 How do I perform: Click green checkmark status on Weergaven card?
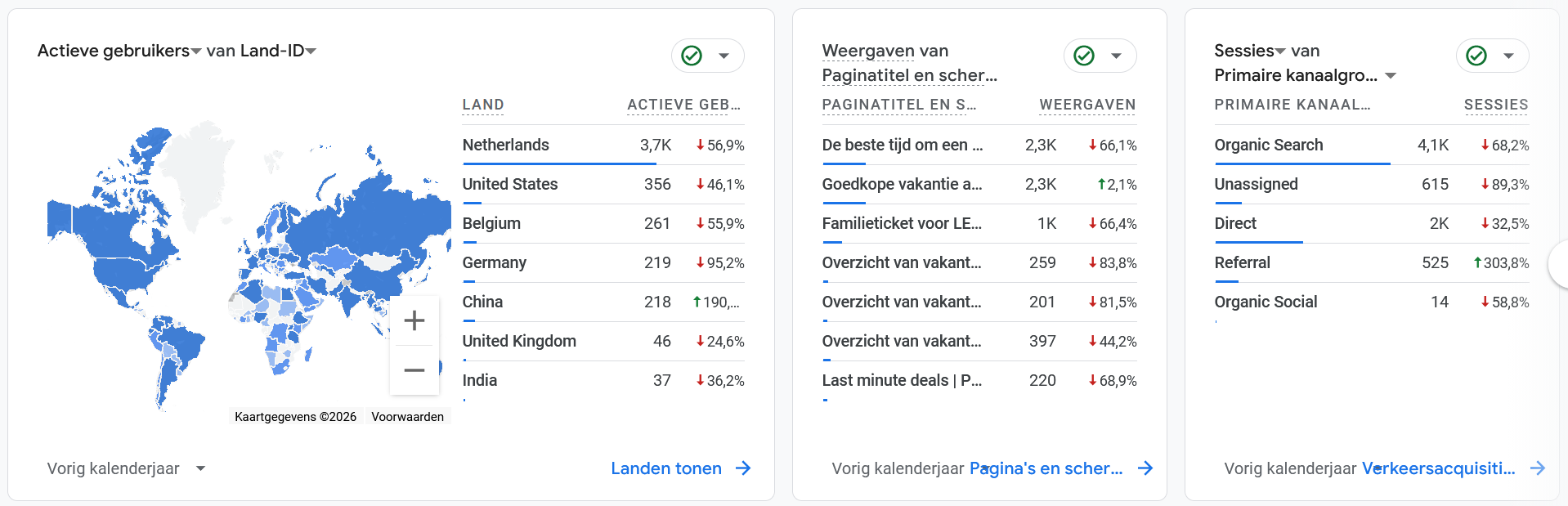1084,56
